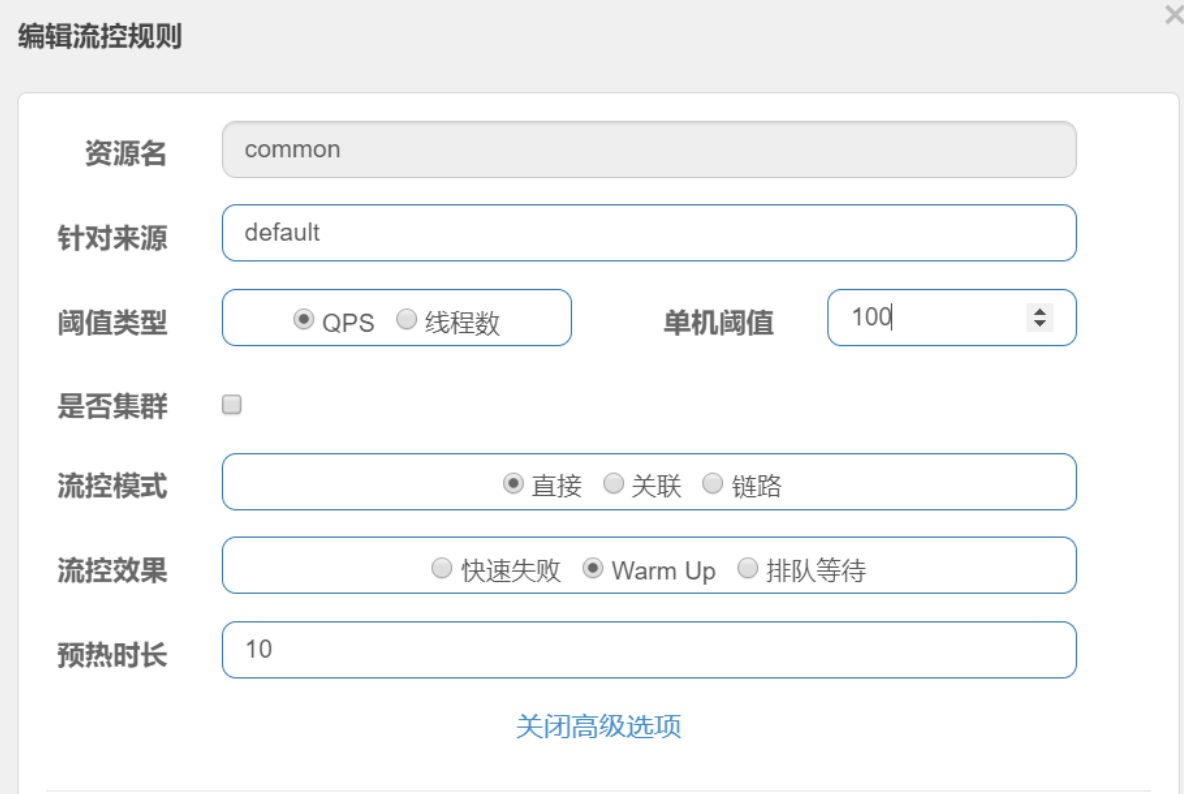Viewport: 1184px width, 794px height.
Task: Select 排队等待 flow control effect
Action: click(747, 569)
